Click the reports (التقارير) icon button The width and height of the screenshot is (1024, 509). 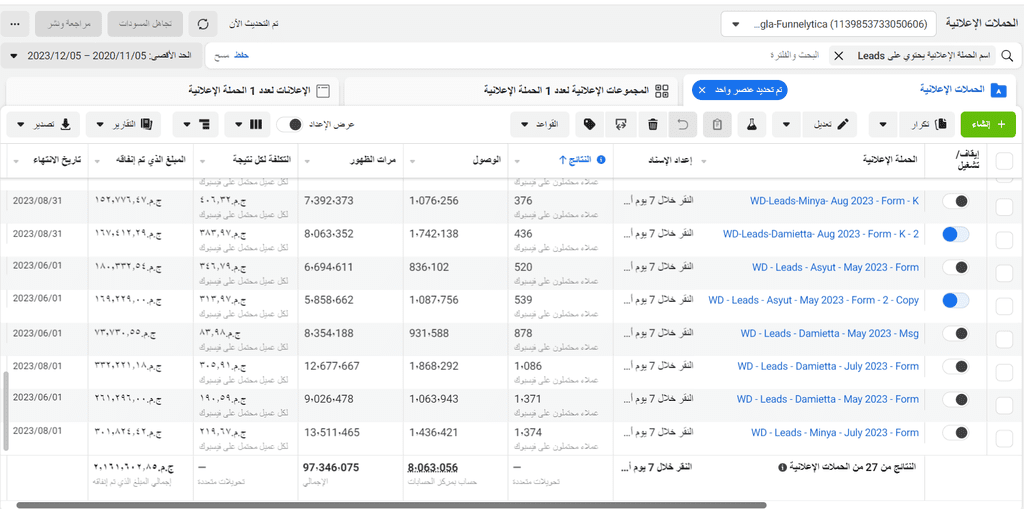coord(146,124)
